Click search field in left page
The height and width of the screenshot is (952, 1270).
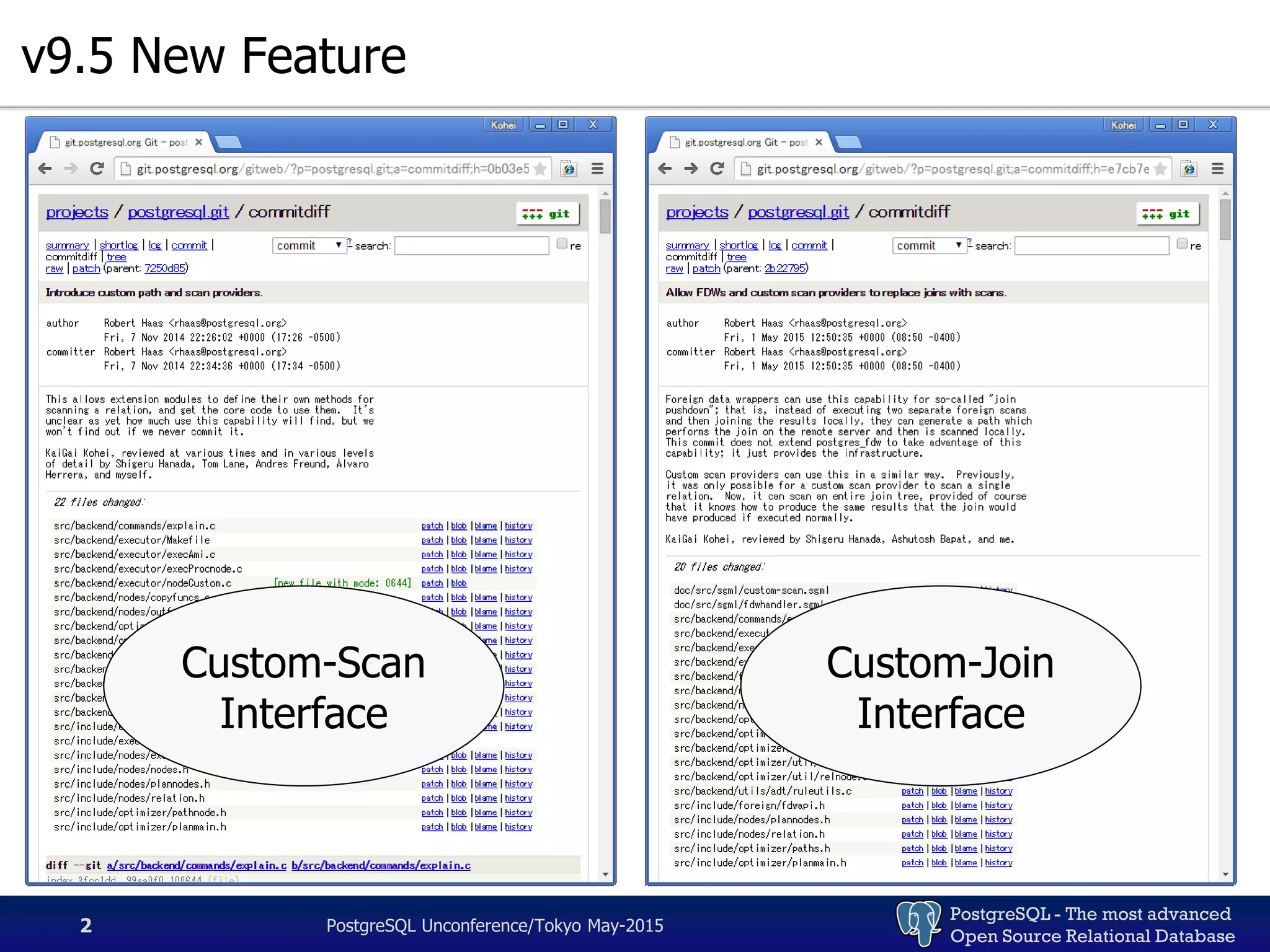click(x=471, y=246)
